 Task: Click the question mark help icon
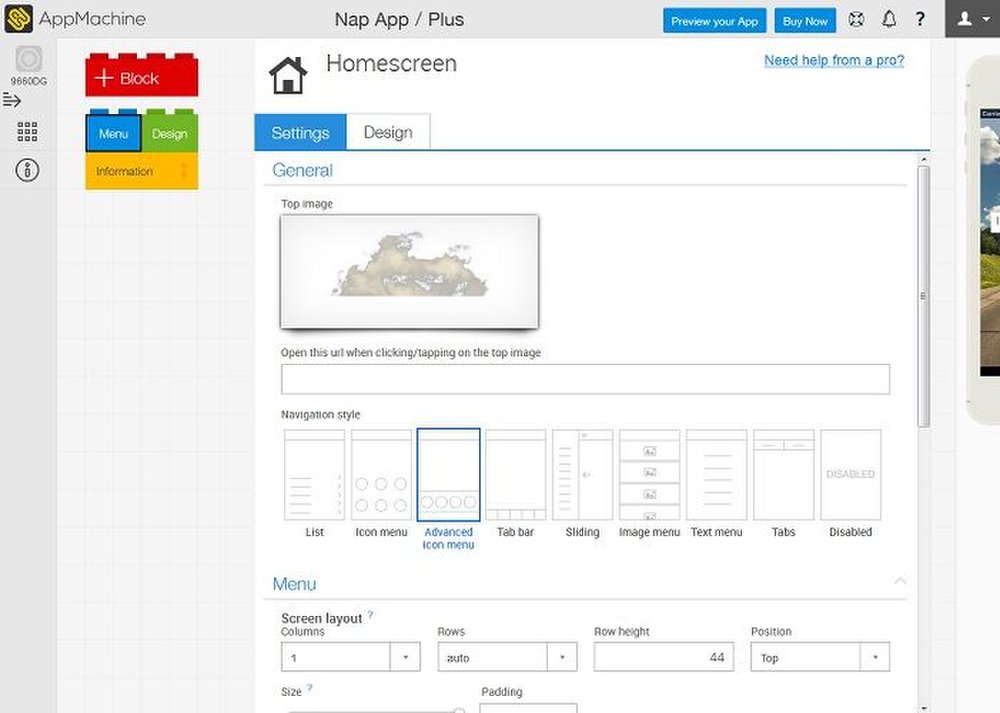pos(920,20)
